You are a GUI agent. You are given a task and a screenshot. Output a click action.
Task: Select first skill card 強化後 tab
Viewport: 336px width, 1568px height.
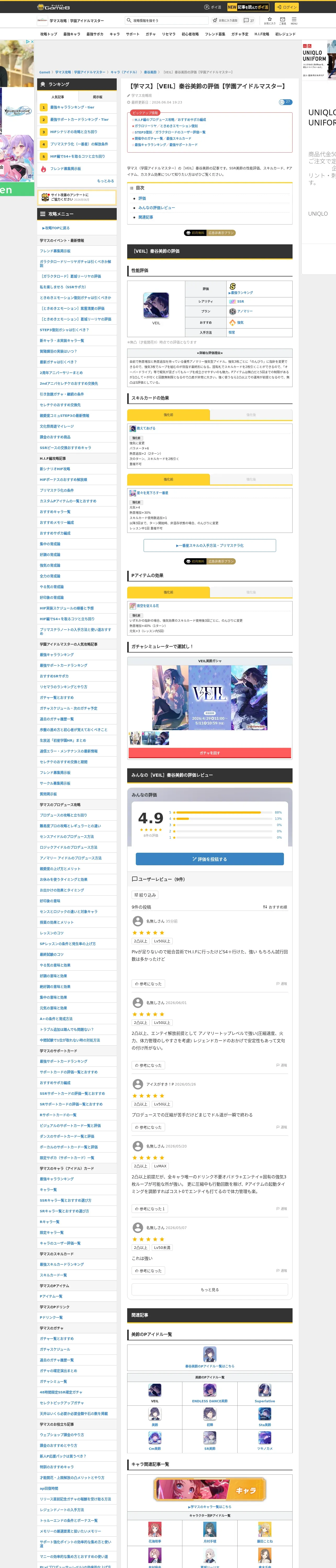point(251,414)
